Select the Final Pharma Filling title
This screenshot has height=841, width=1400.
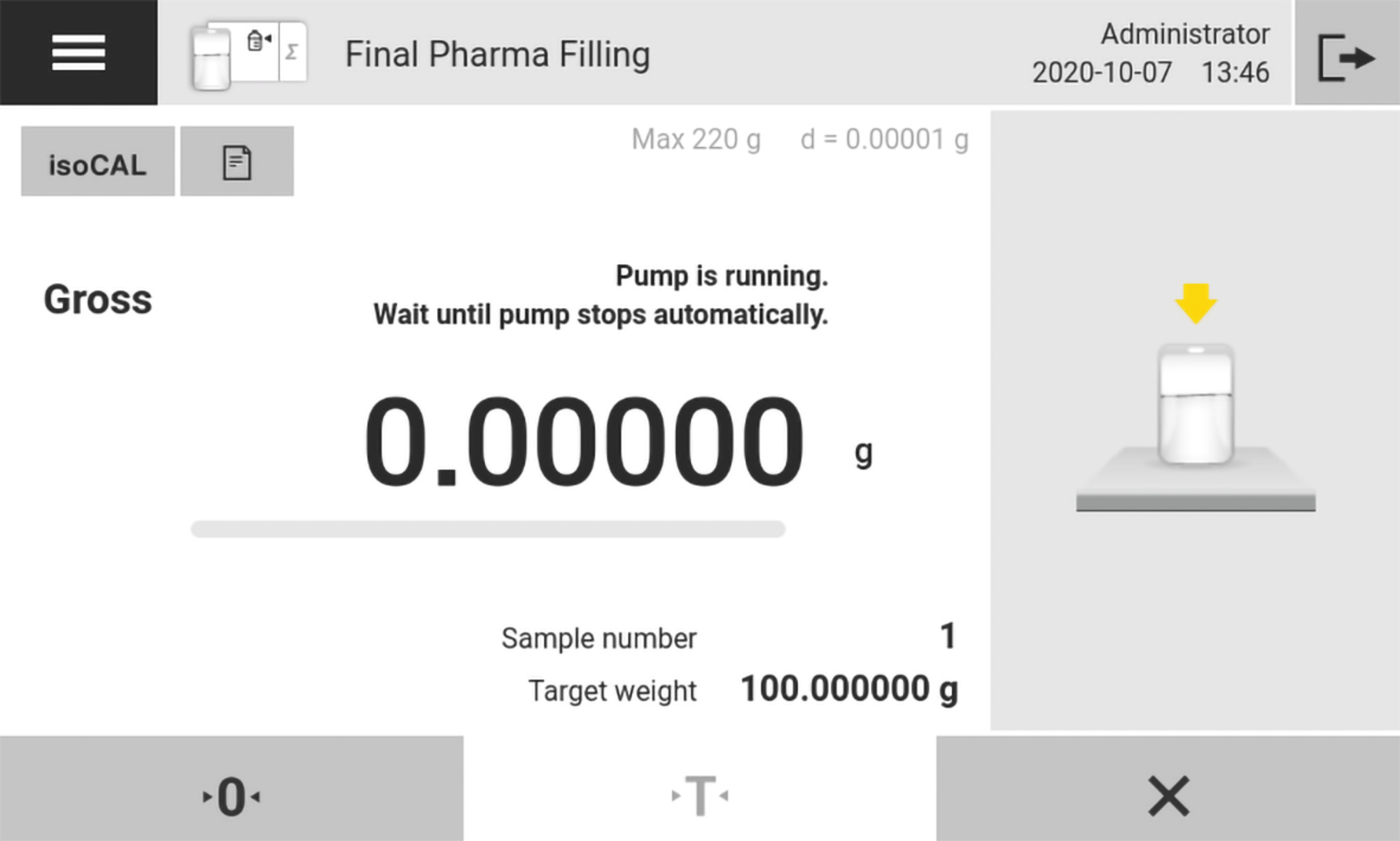pyautogui.click(x=498, y=55)
